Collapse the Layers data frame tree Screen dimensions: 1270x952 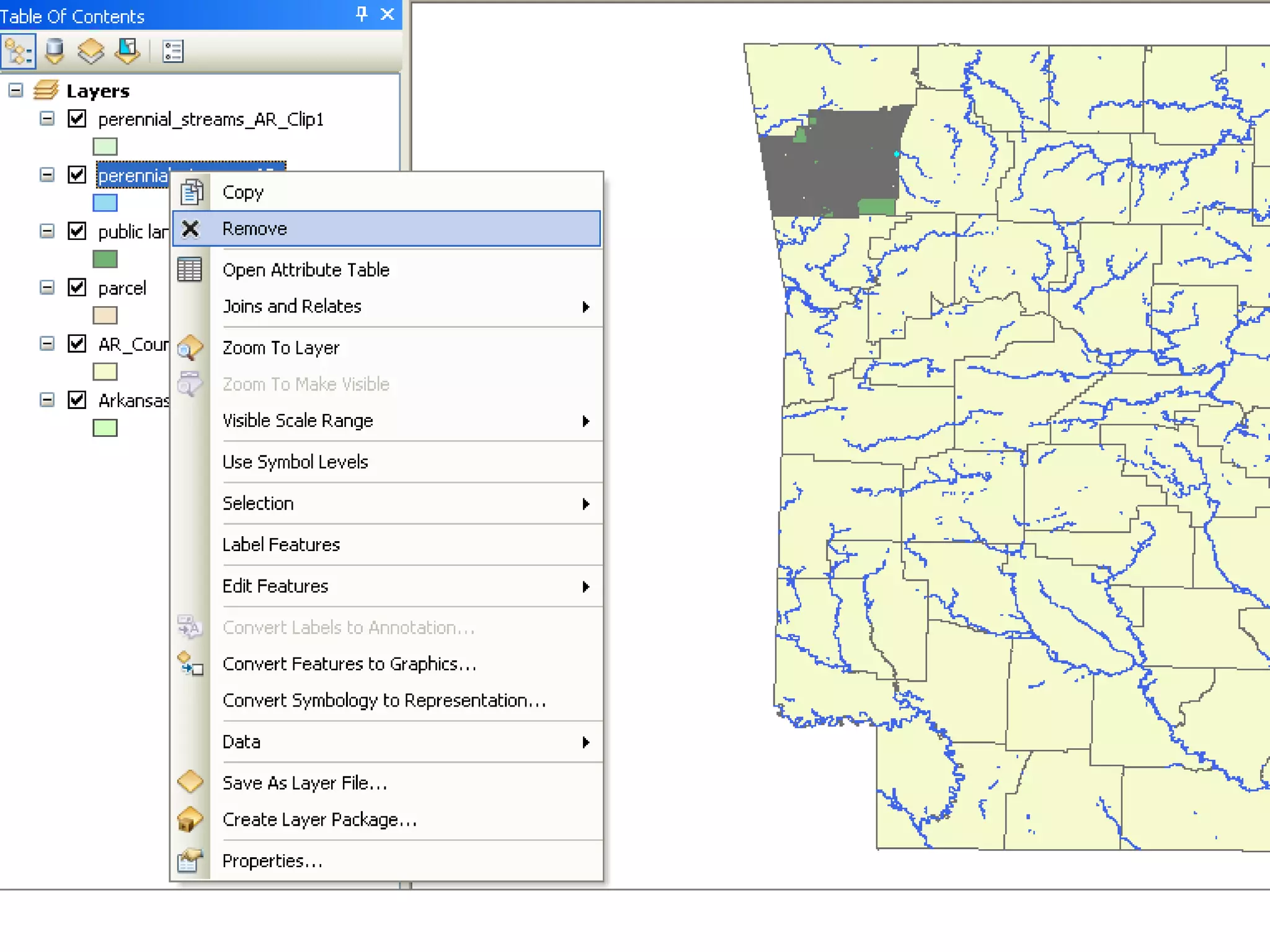pos(16,90)
